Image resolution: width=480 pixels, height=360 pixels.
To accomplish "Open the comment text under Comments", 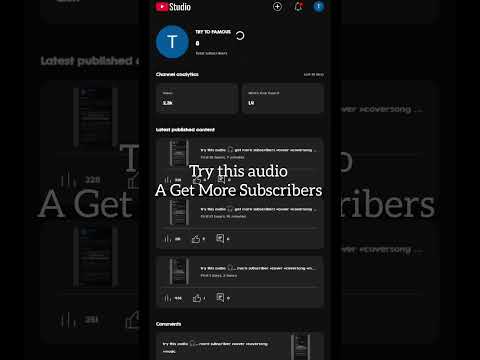I will point(215,347).
